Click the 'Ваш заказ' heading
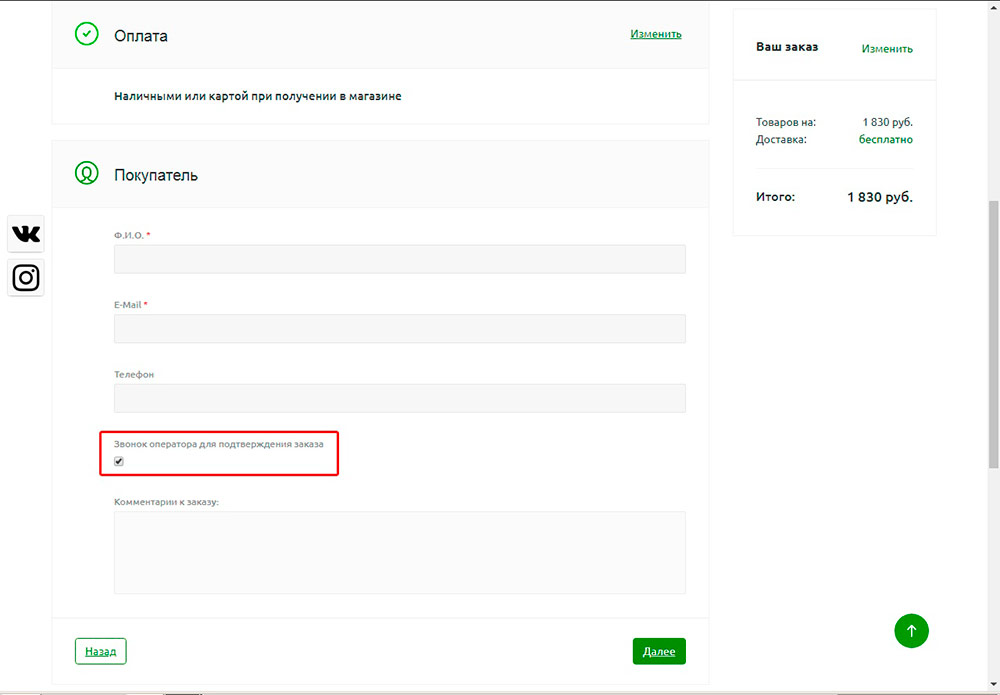 coord(787,47)
